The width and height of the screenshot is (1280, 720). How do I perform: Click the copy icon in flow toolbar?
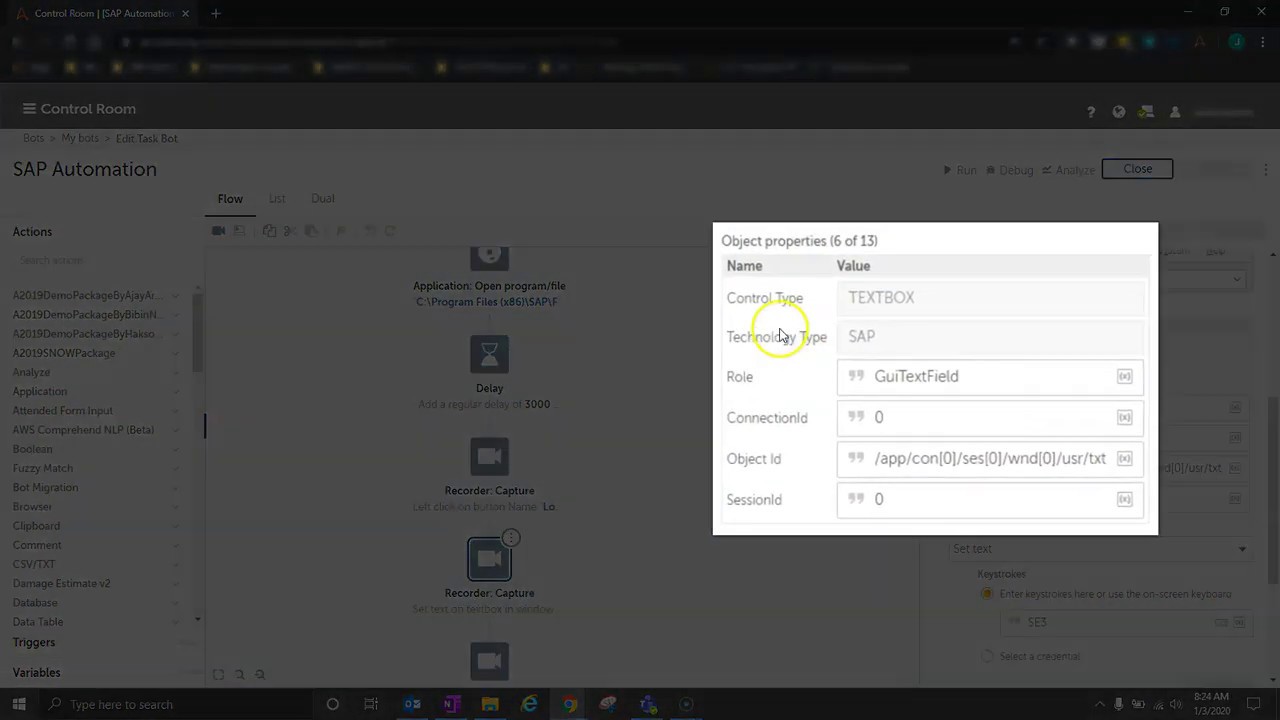click(270, 231)
